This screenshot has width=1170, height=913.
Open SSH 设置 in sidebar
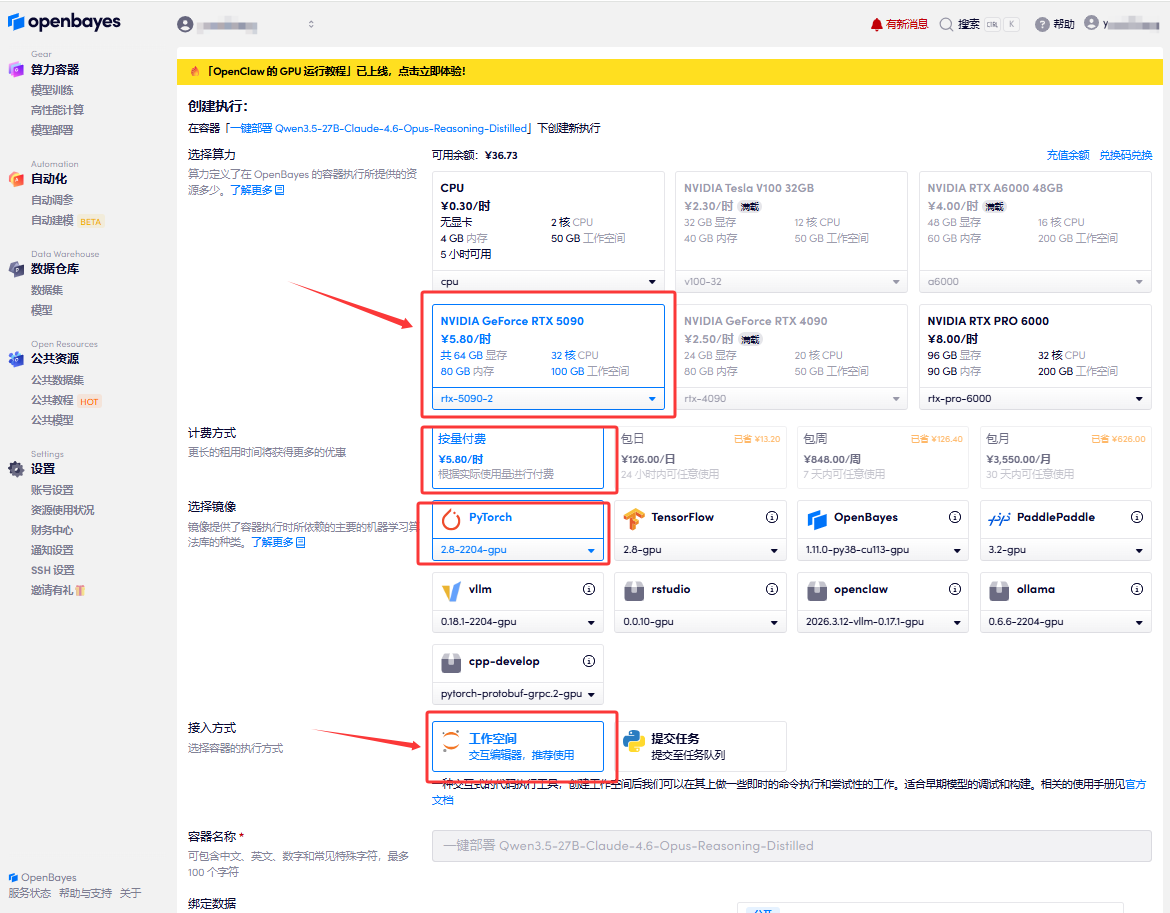(53, 571)
